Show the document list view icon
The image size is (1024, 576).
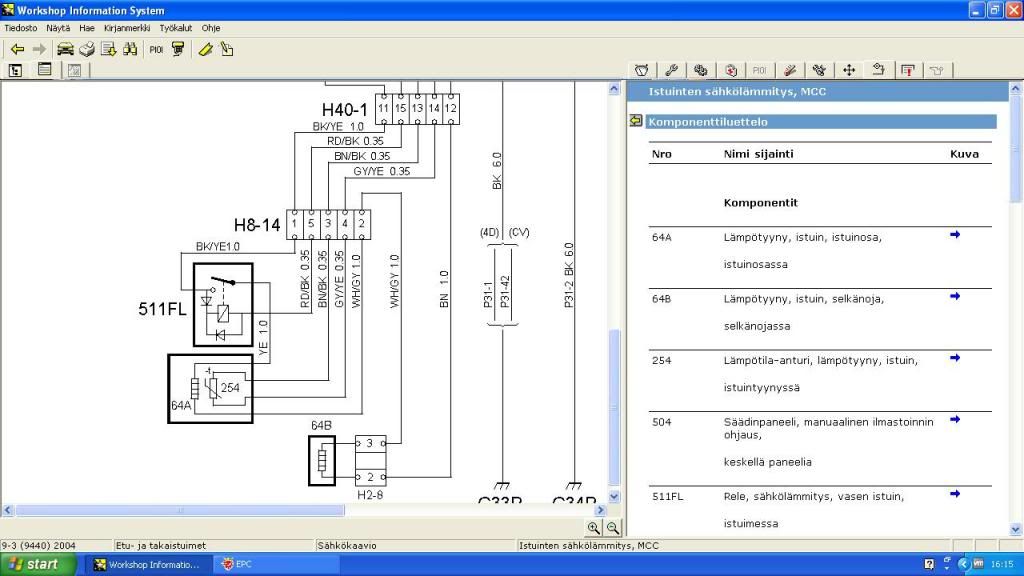(x=44, y=69)
